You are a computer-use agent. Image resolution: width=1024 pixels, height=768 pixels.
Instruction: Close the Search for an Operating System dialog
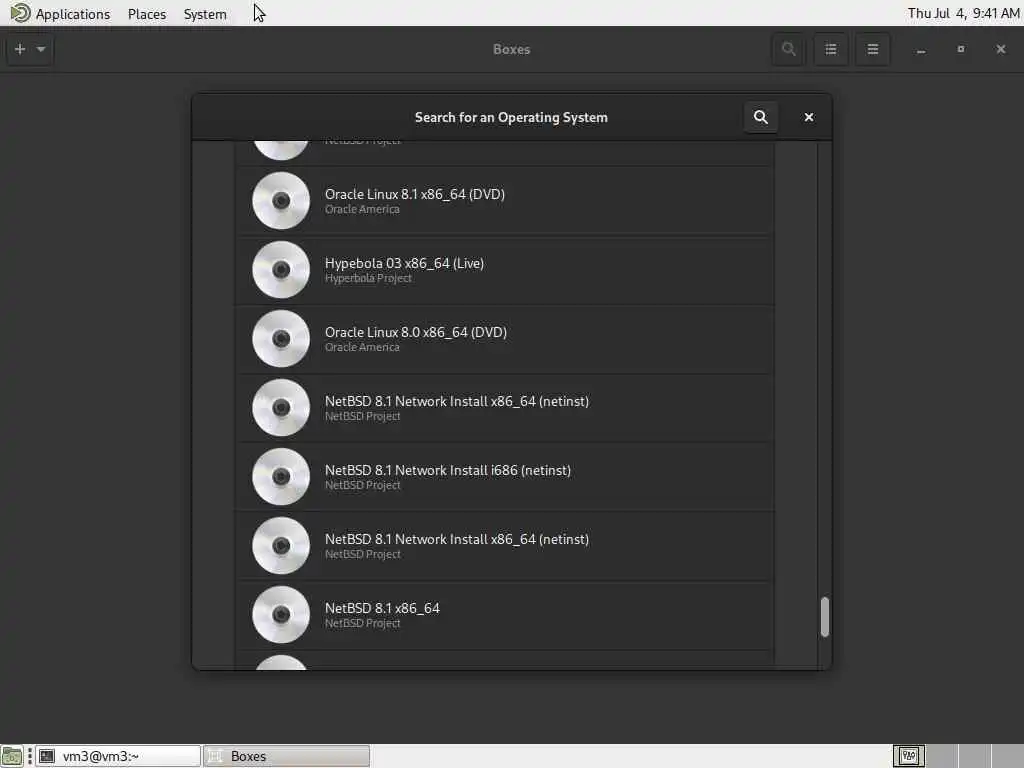click(x=808, y=118)
